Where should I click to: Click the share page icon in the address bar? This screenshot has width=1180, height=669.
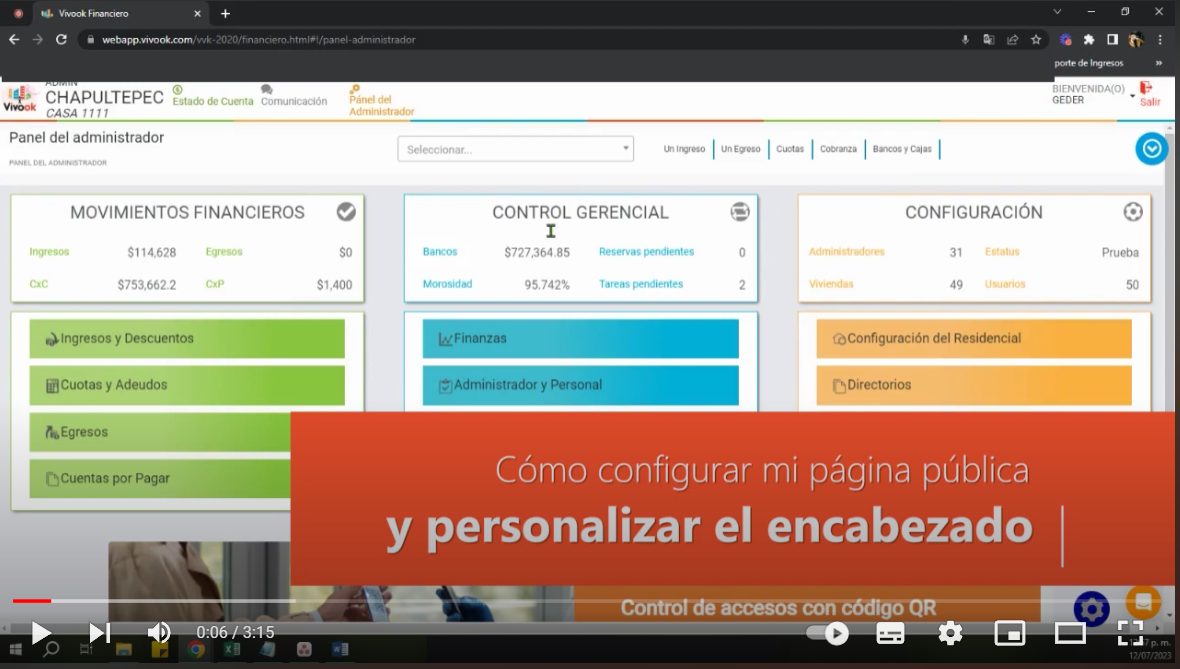tap(1012, 40)
